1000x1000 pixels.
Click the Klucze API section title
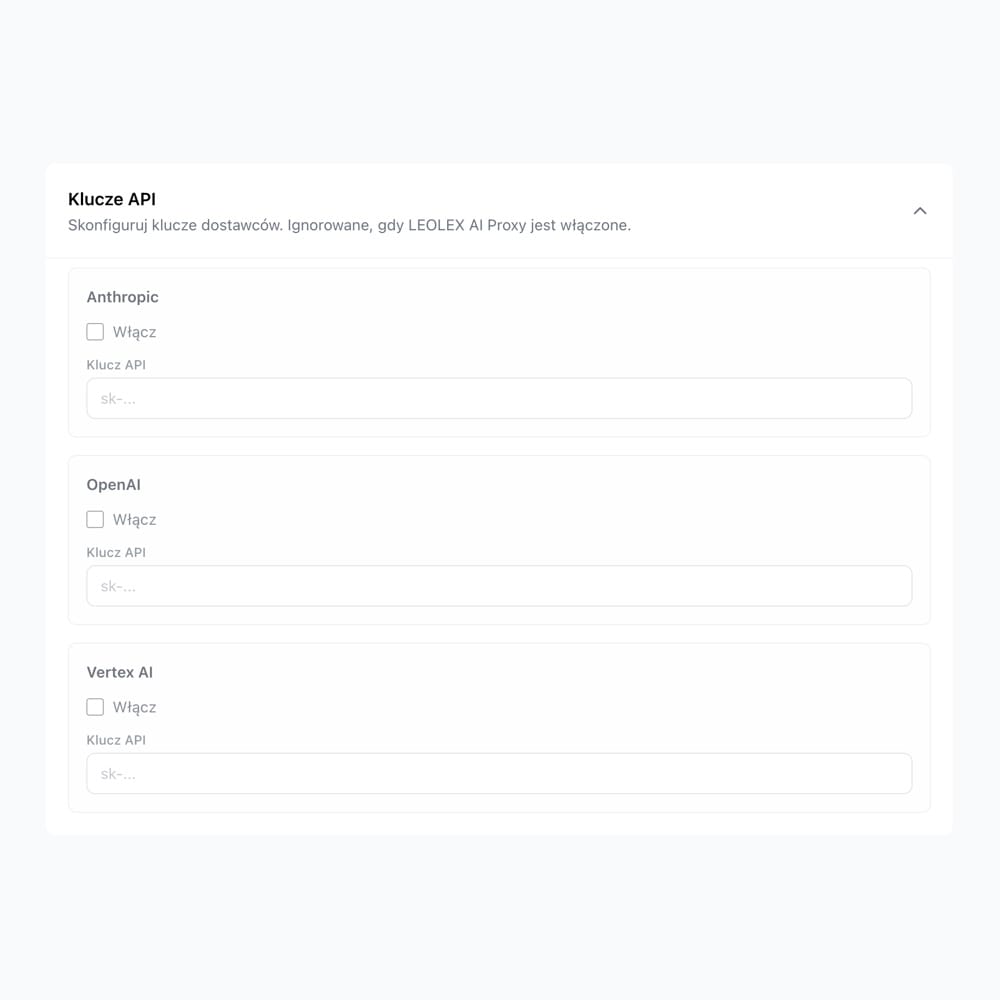click(112, 199)
